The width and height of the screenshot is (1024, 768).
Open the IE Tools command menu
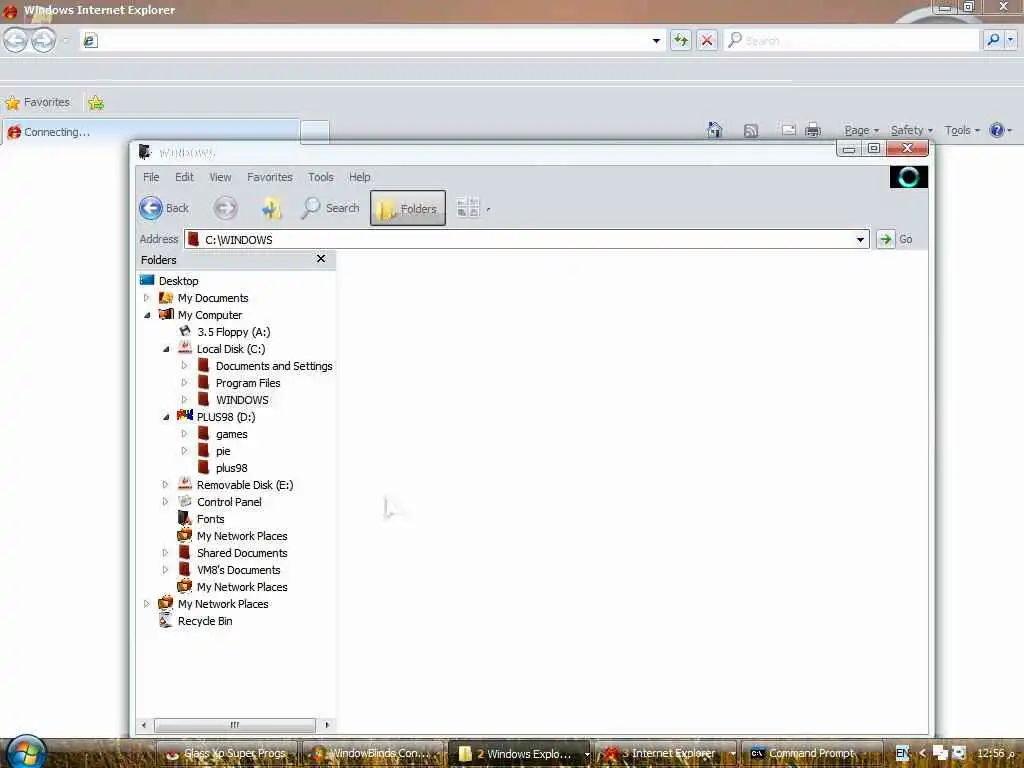(962, 130)
